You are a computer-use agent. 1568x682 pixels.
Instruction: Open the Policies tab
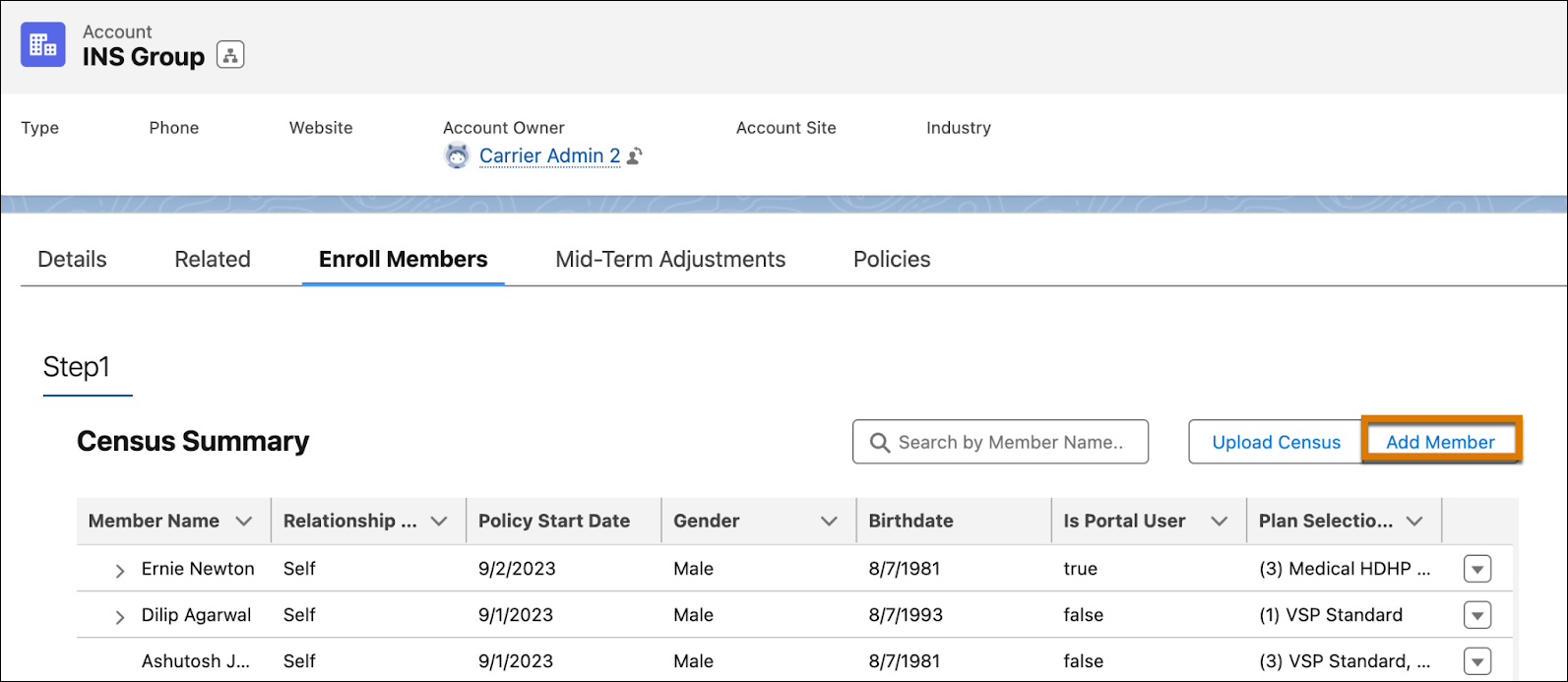(892, 259)
